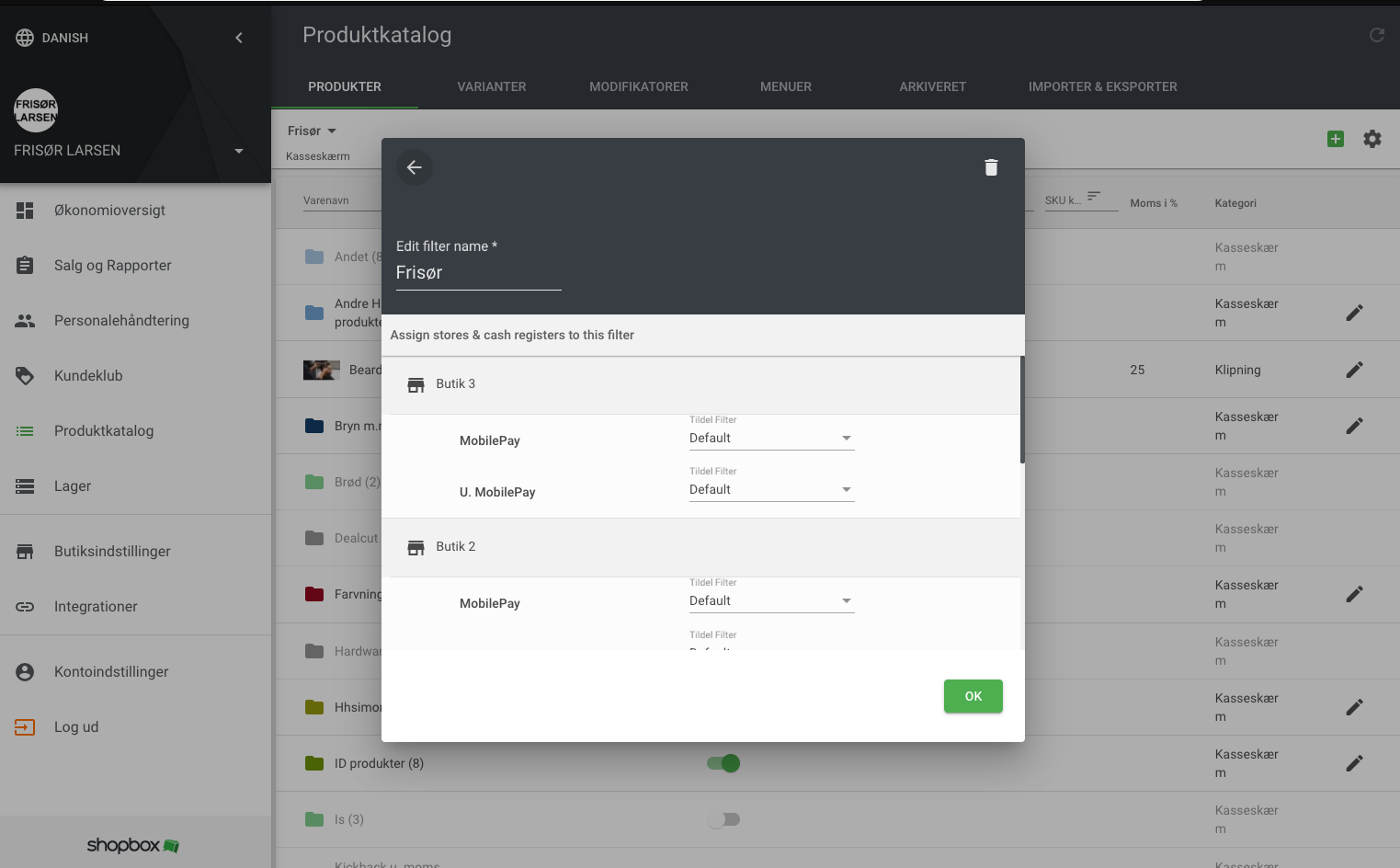
Task: Expand the Frisør Larsen account dropdown
Action: tap(239, 151)
